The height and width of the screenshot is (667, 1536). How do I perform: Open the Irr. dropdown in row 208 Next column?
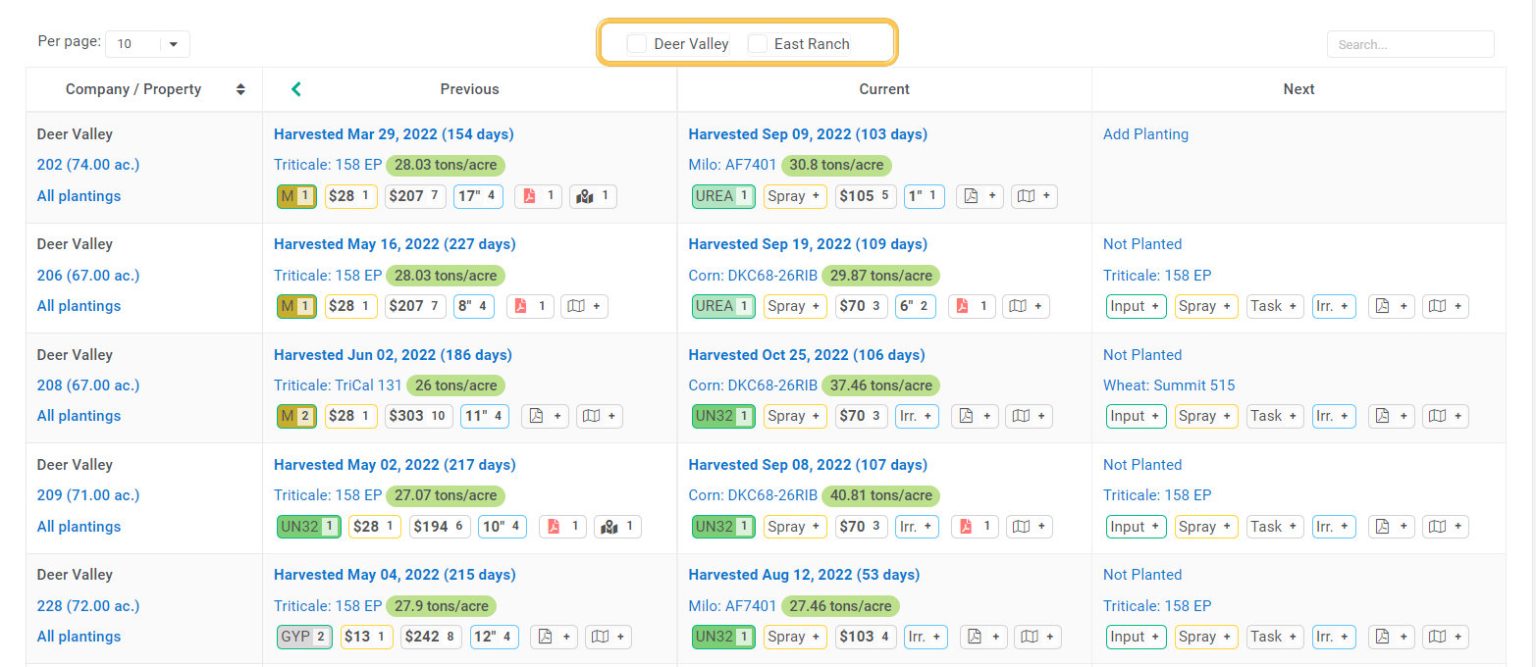pos(1333,415)
